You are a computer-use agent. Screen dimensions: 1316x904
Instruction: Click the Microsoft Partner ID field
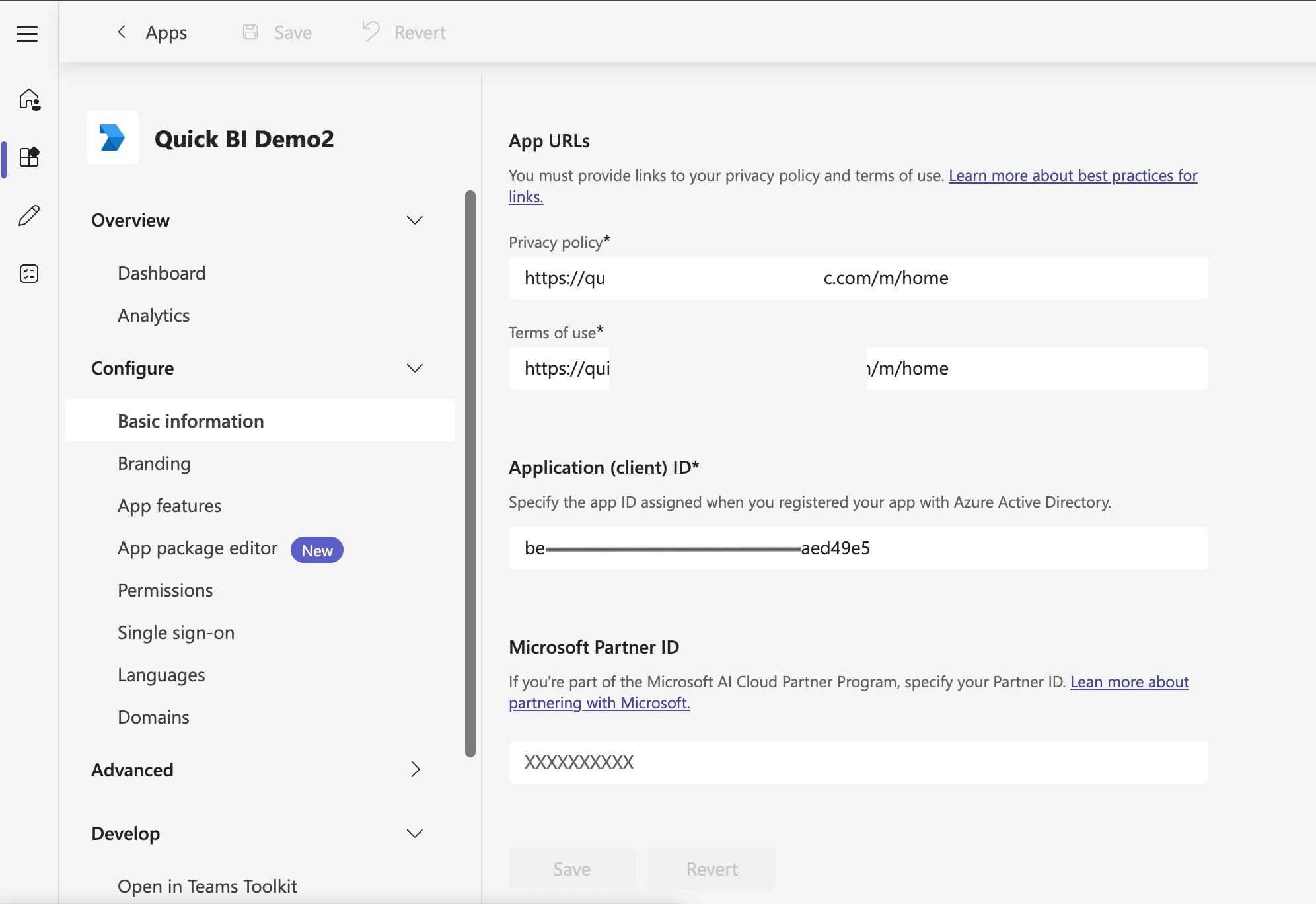coord(858,763)
